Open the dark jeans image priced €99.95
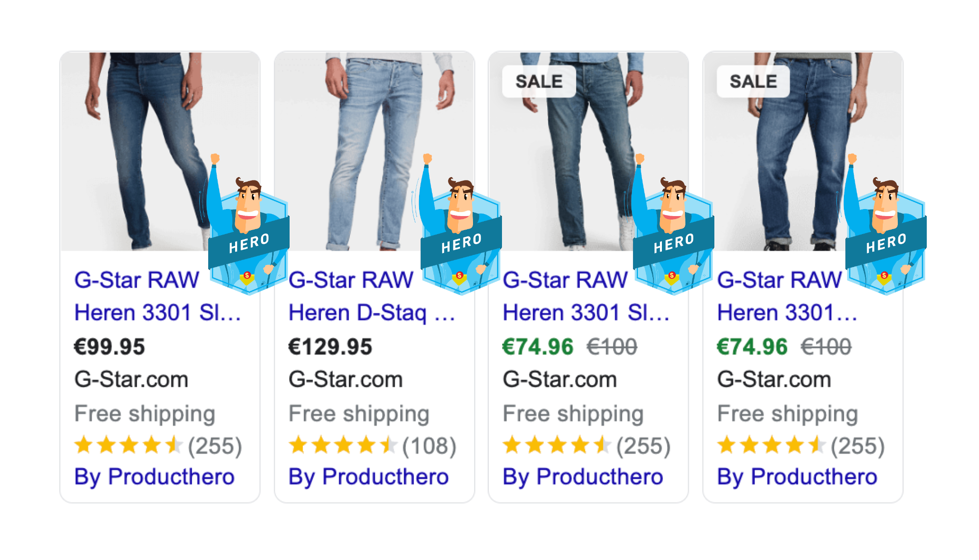 tap(160, 152)
